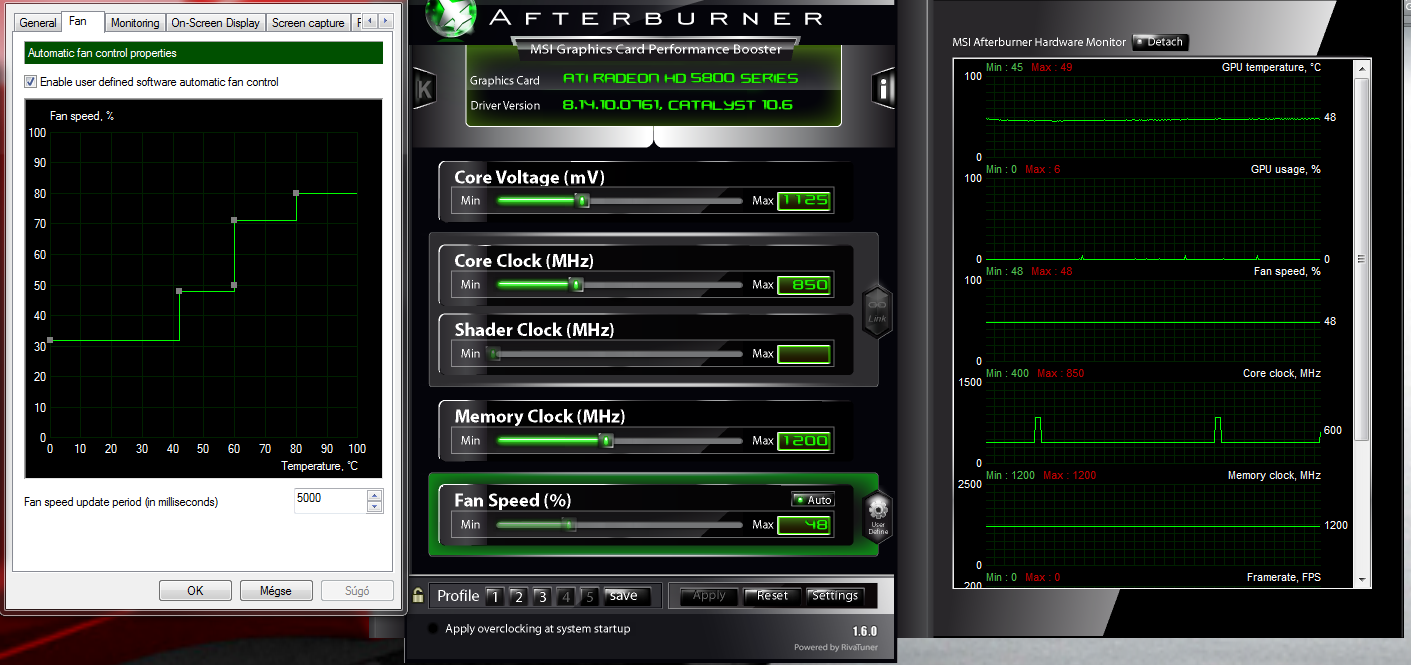1411x665 pixels.
Task: Click the Memory clock graph in monitor
Action: [x=1152, y=525]
